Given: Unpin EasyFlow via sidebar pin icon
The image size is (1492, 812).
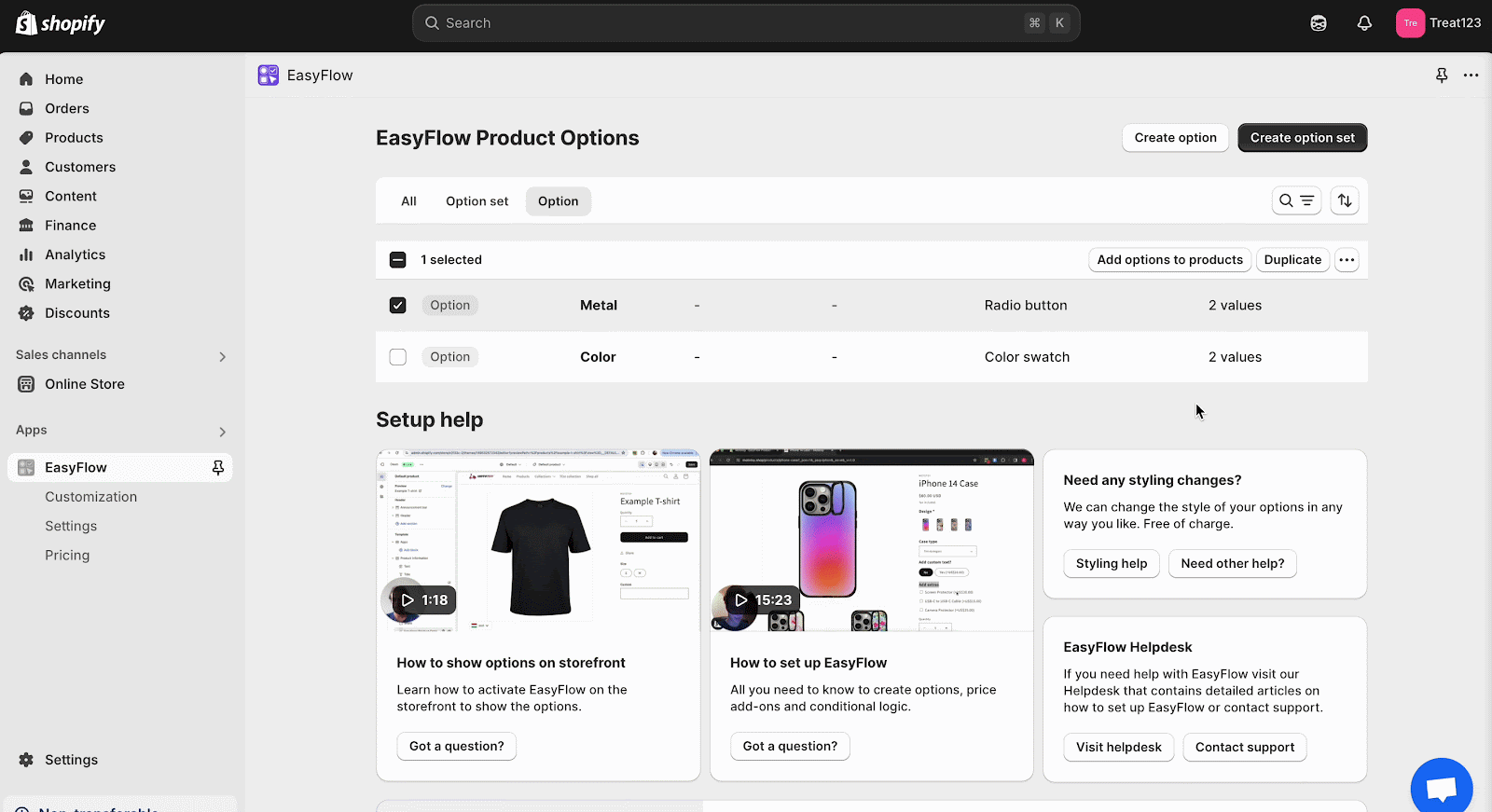Looking at the screenshot, I should pyautogui.click(x=218, y=468).
